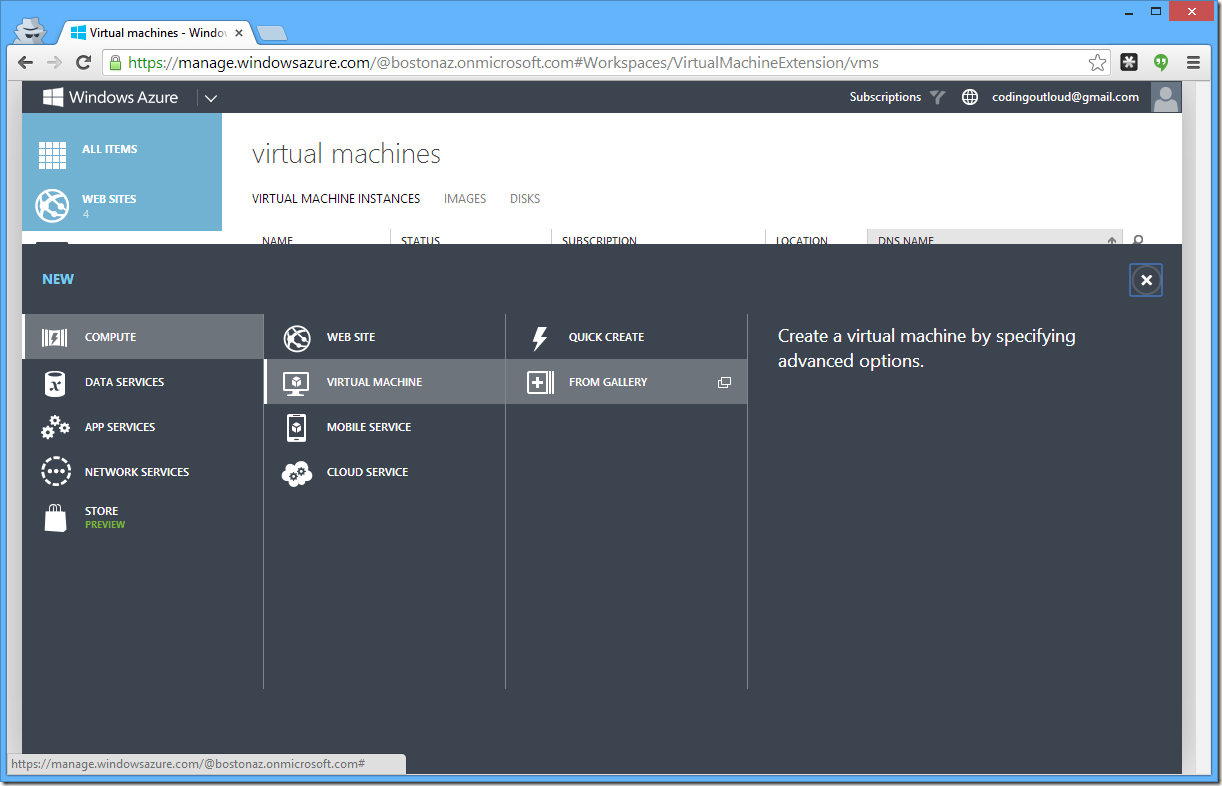Click the App Services gears icon
1222x786 pixels.
point(55,427)
